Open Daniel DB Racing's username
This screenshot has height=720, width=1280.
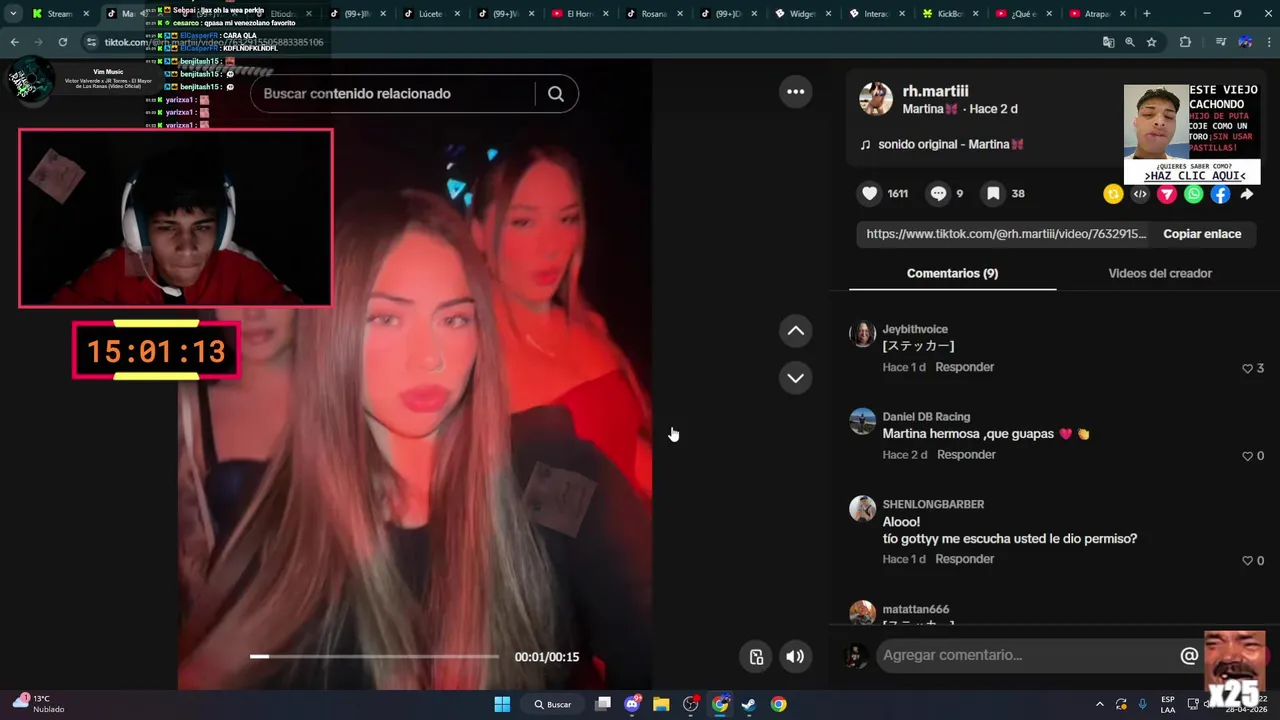pos(926,417)
